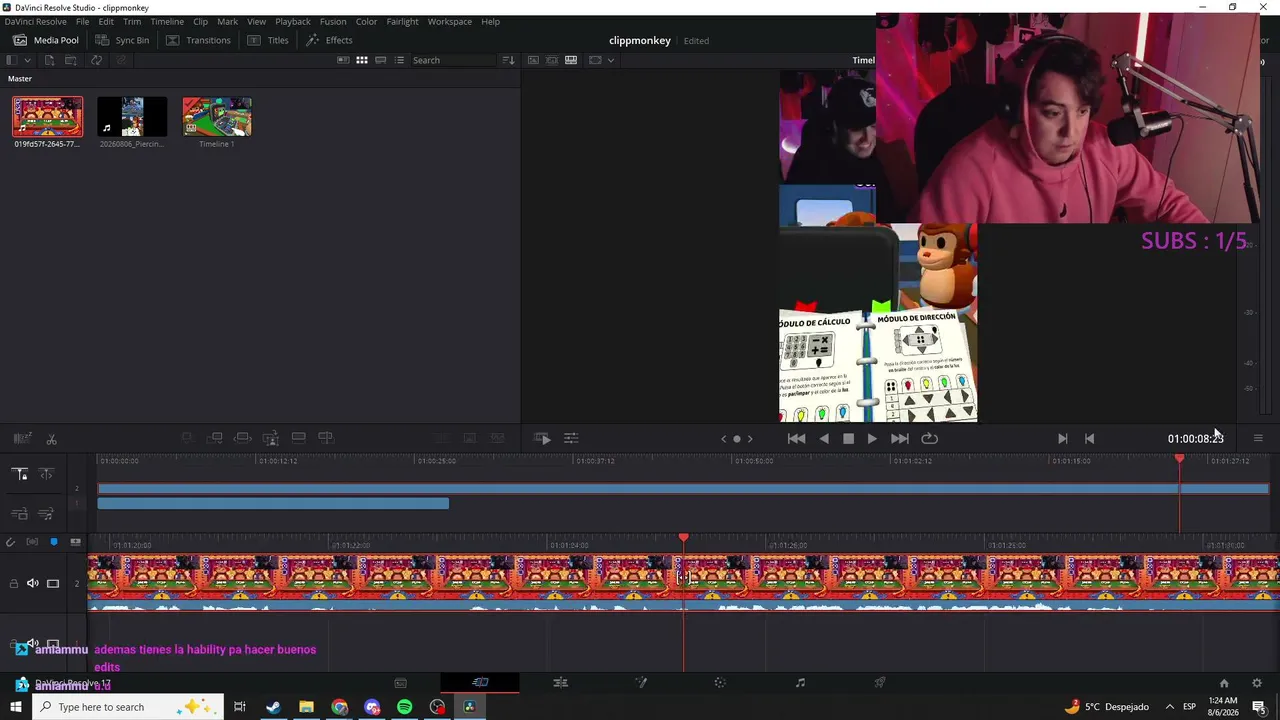The image size is (1280, 720).
Task: Open the Transitions panel
Action: coord(198,40)
